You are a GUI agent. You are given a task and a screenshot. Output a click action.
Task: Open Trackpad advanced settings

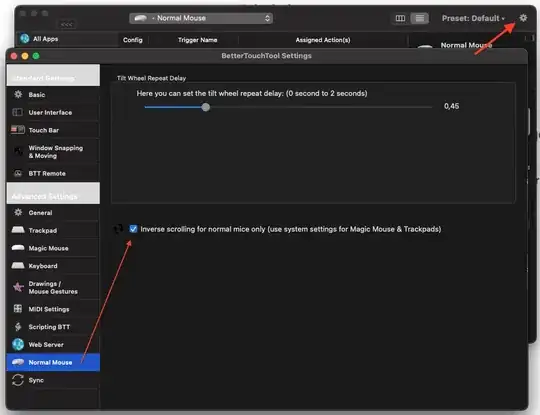(x=53, y=230)
